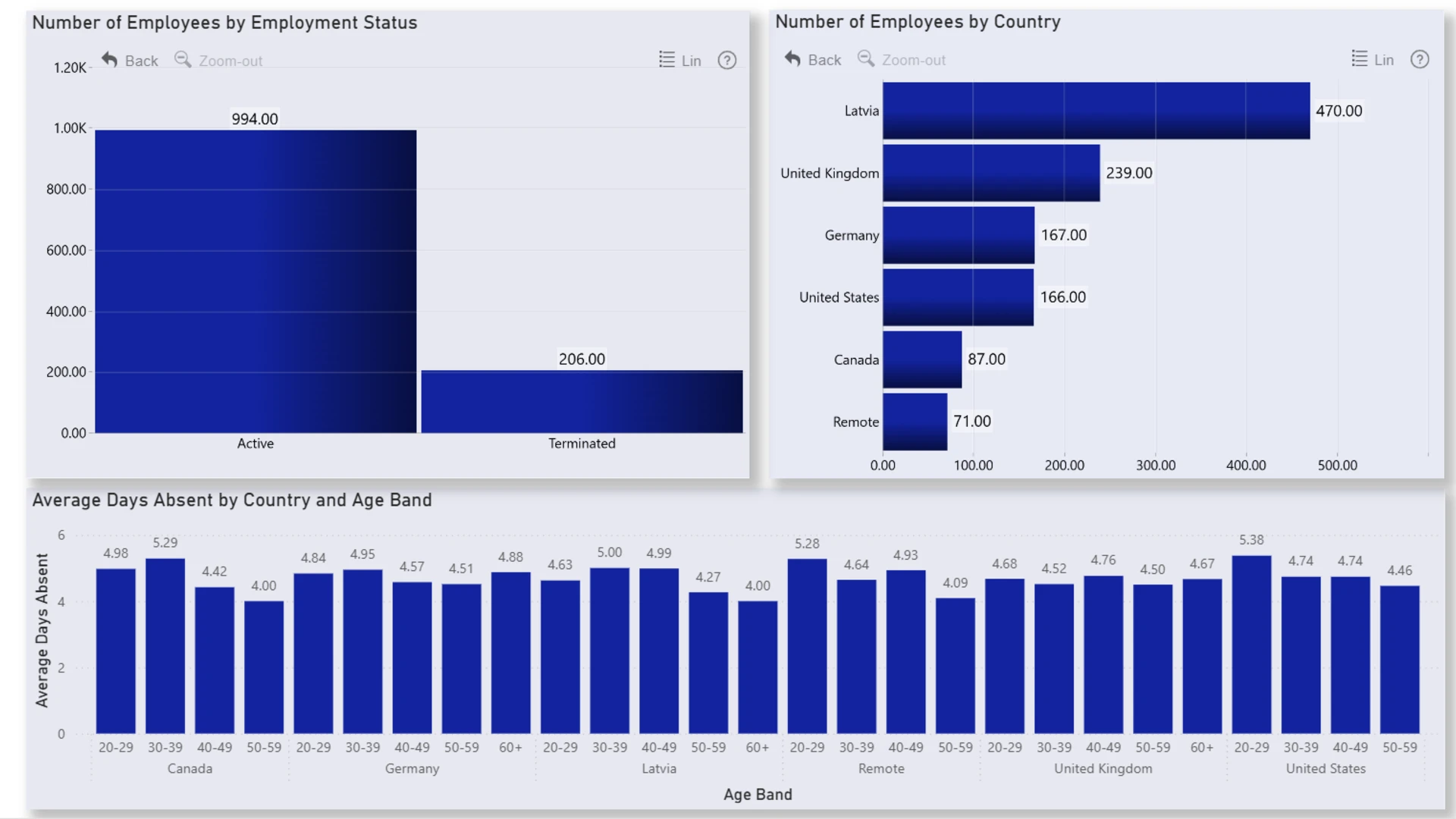Click Back in the Employees by Country chart

click(x=813, y=60)
